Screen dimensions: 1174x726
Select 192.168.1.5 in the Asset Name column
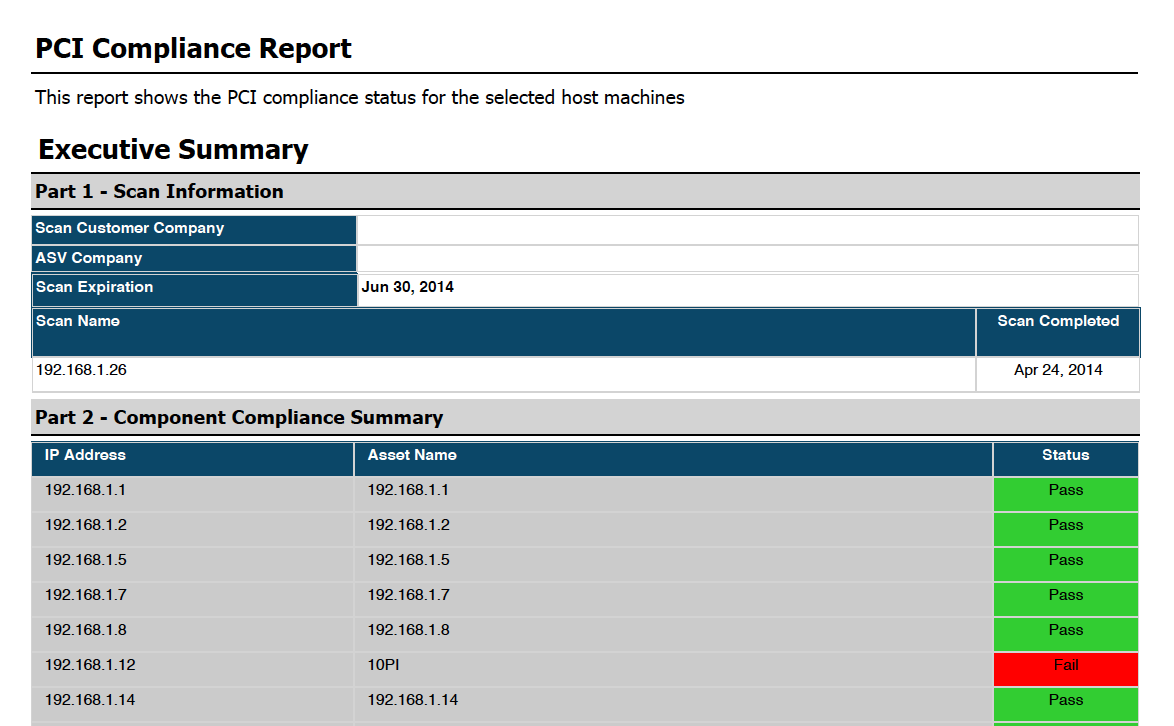click(x=408, y=561)
